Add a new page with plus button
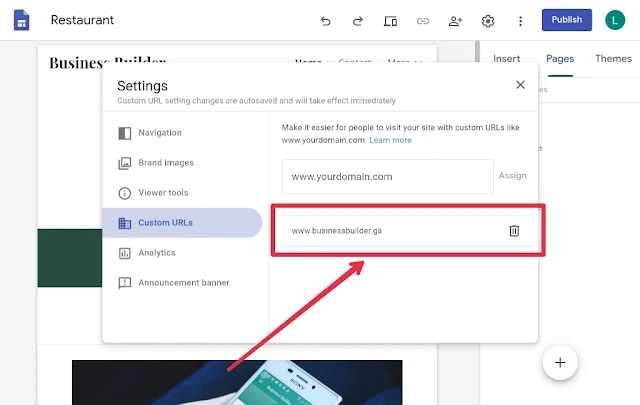The width and height of the screenshot is (640, 405). coord(560,363)
